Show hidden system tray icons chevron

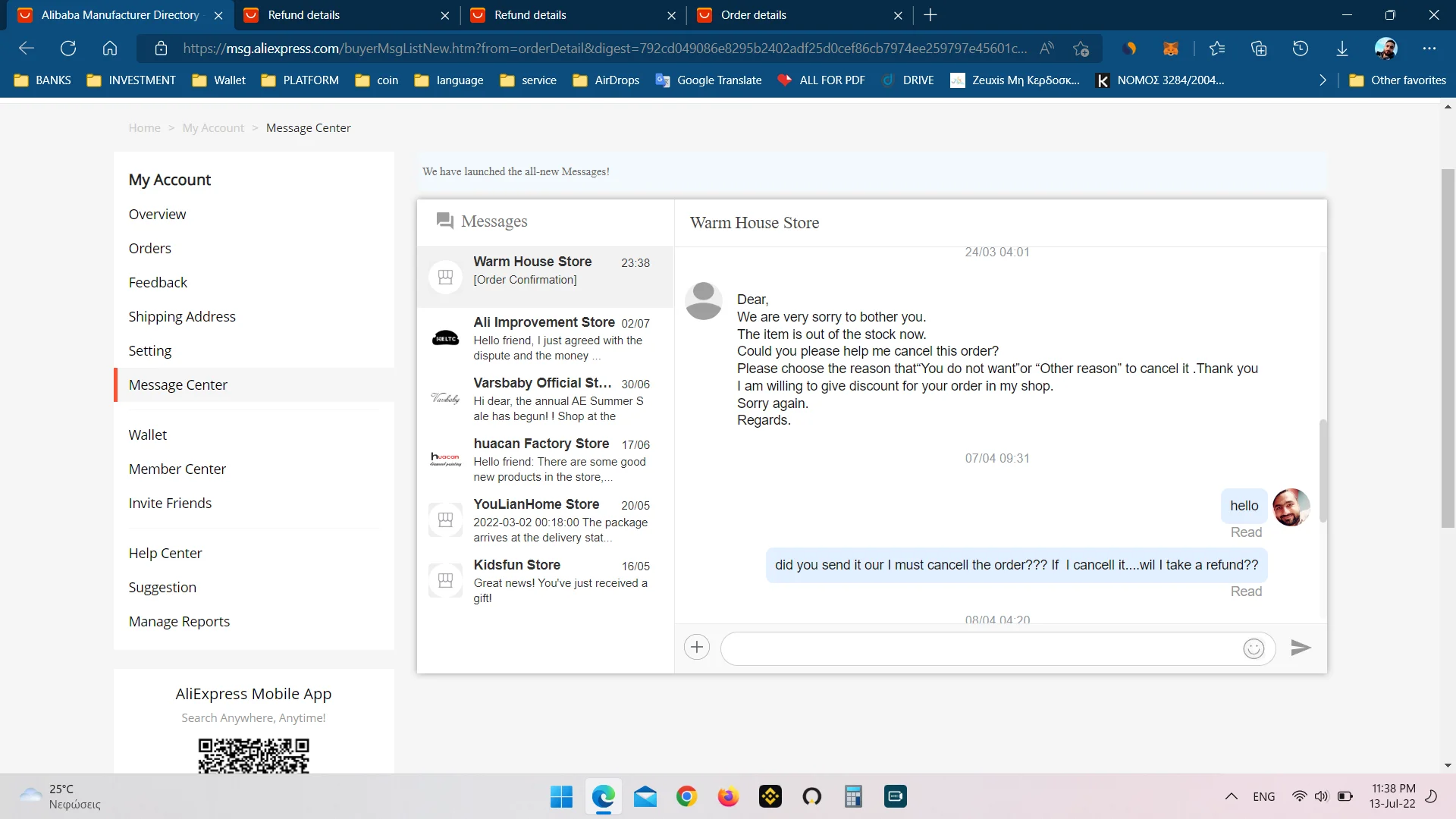click(1231, 796)
